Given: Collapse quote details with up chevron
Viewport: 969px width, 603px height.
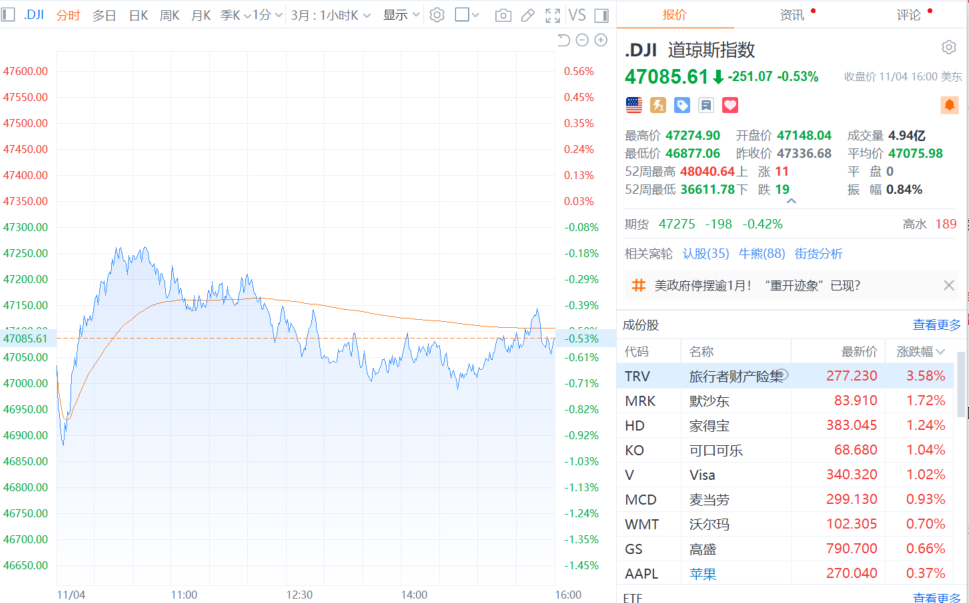Looking at the screenshot, I should click(x=791, y=201).
